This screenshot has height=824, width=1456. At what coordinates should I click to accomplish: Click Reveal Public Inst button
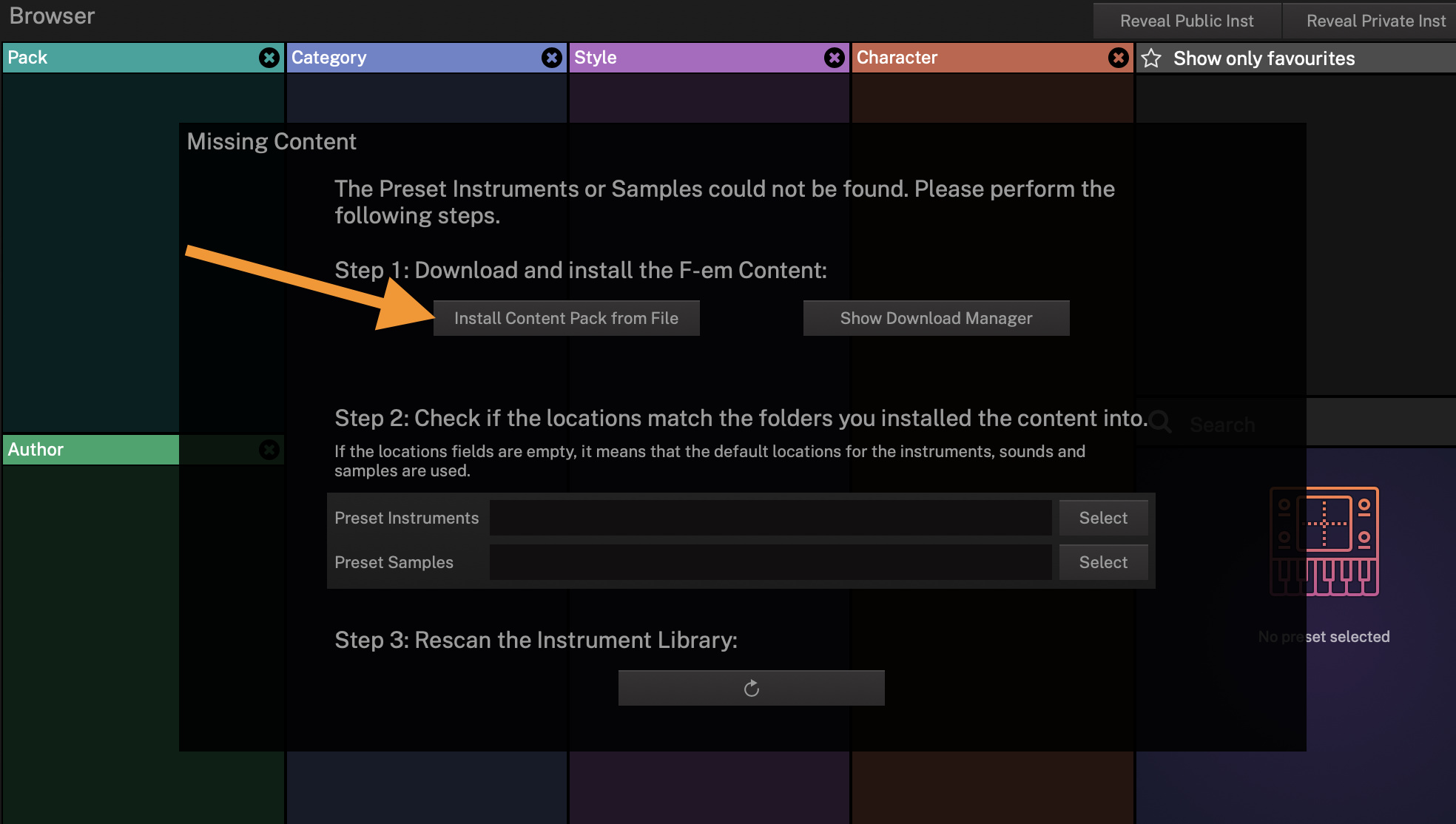(1187, 21)
